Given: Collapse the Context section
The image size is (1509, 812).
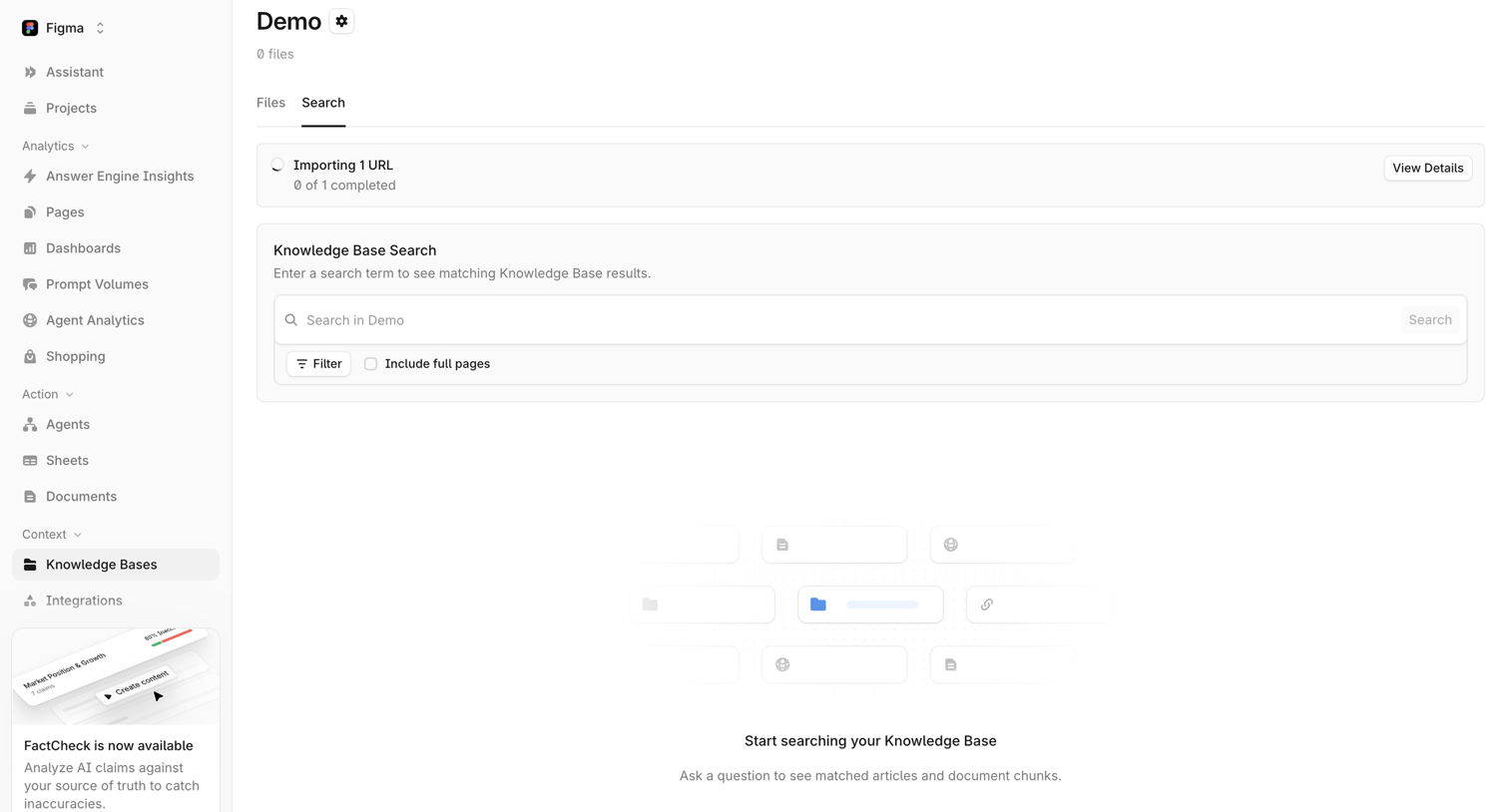Looking at the screenshot, I should pyautogui.click(x=52, y=535).
